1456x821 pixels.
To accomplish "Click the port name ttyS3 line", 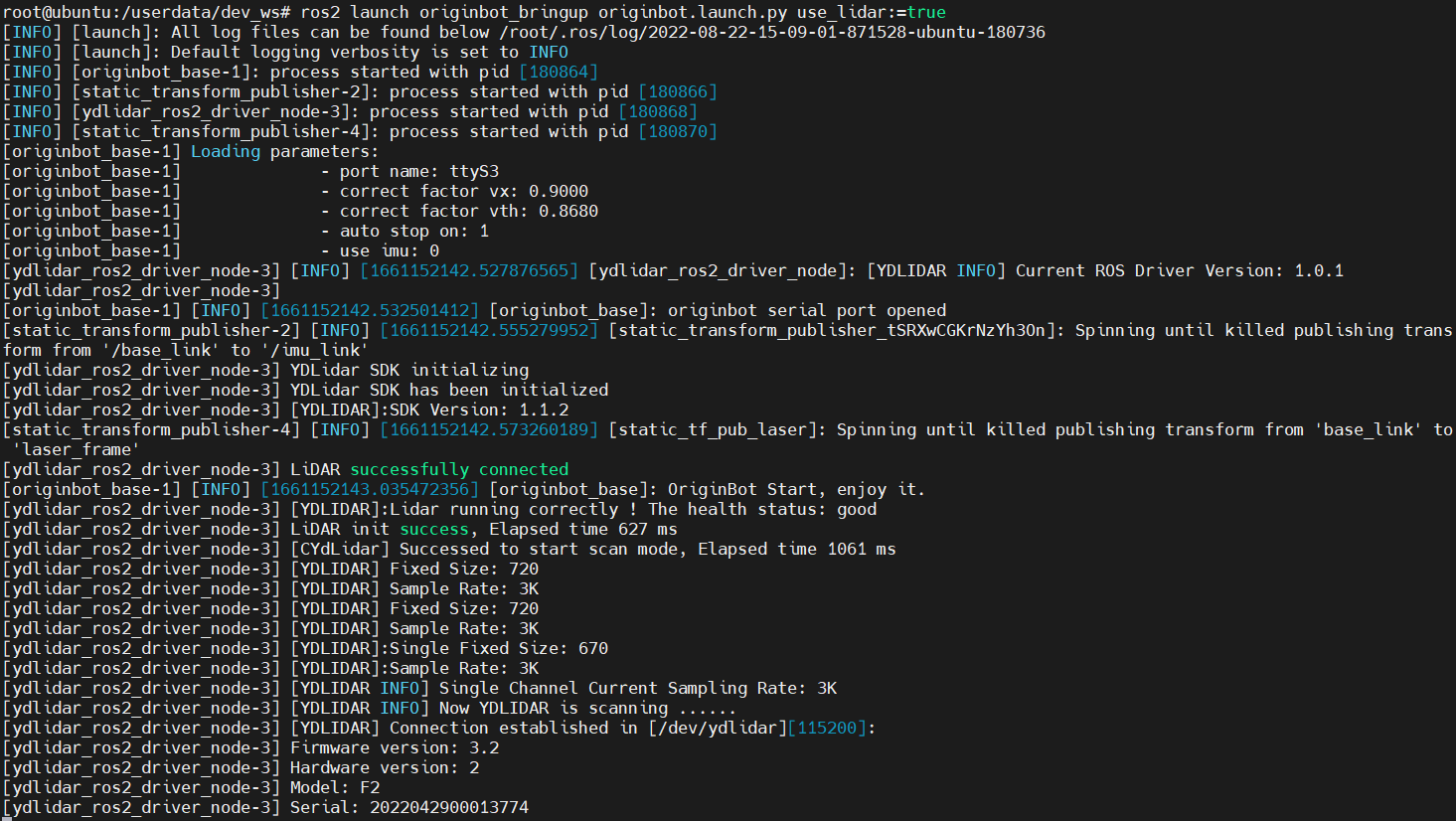I will (409, 171).
